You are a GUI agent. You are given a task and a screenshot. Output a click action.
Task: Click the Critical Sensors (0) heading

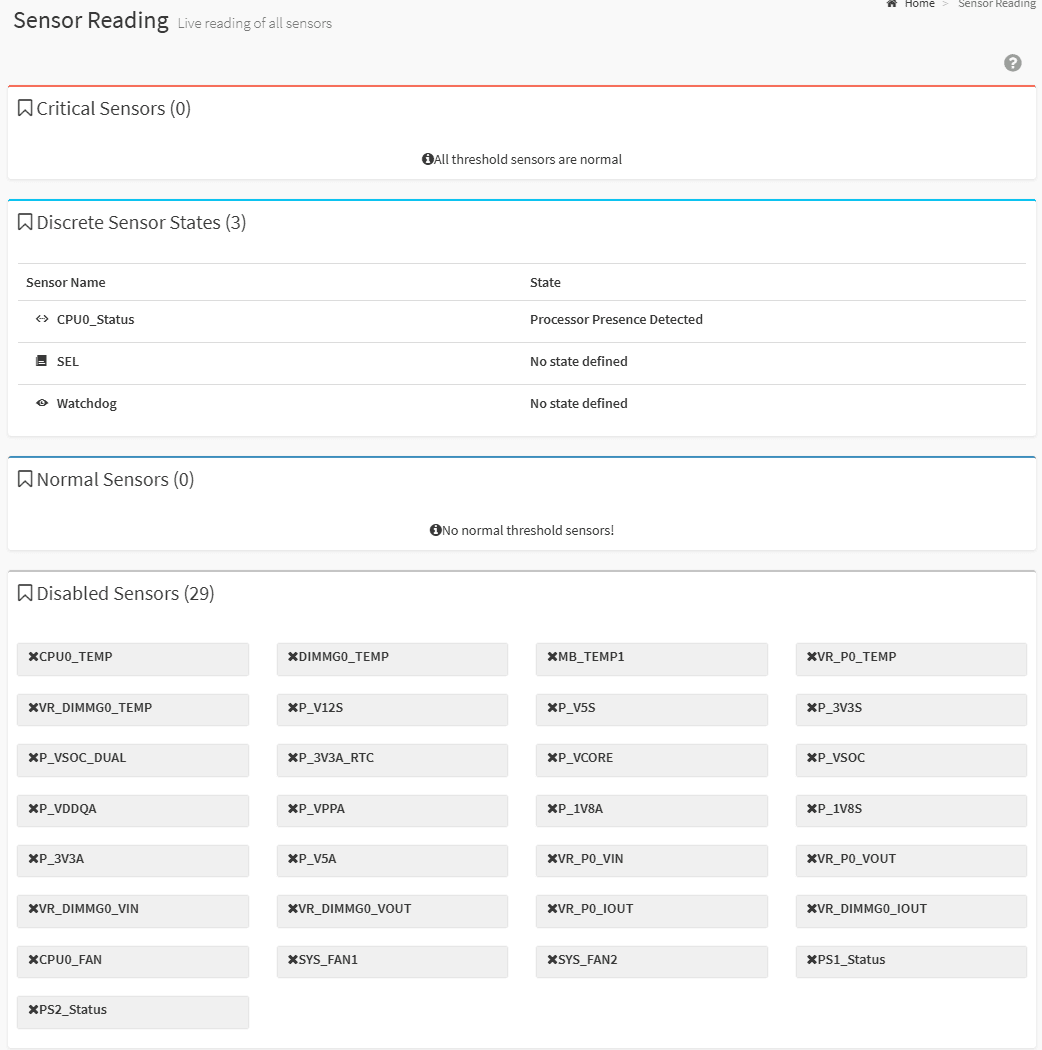[113, 108]
